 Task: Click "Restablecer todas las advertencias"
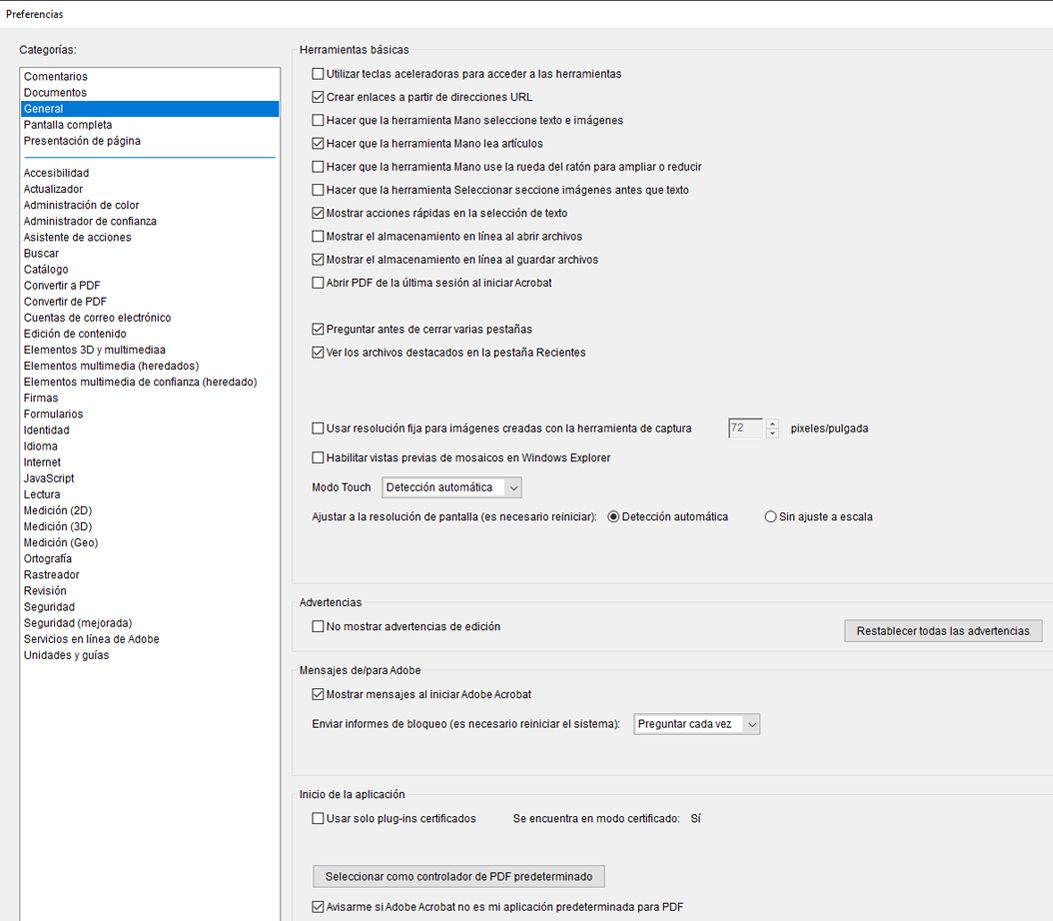[943, 631]
